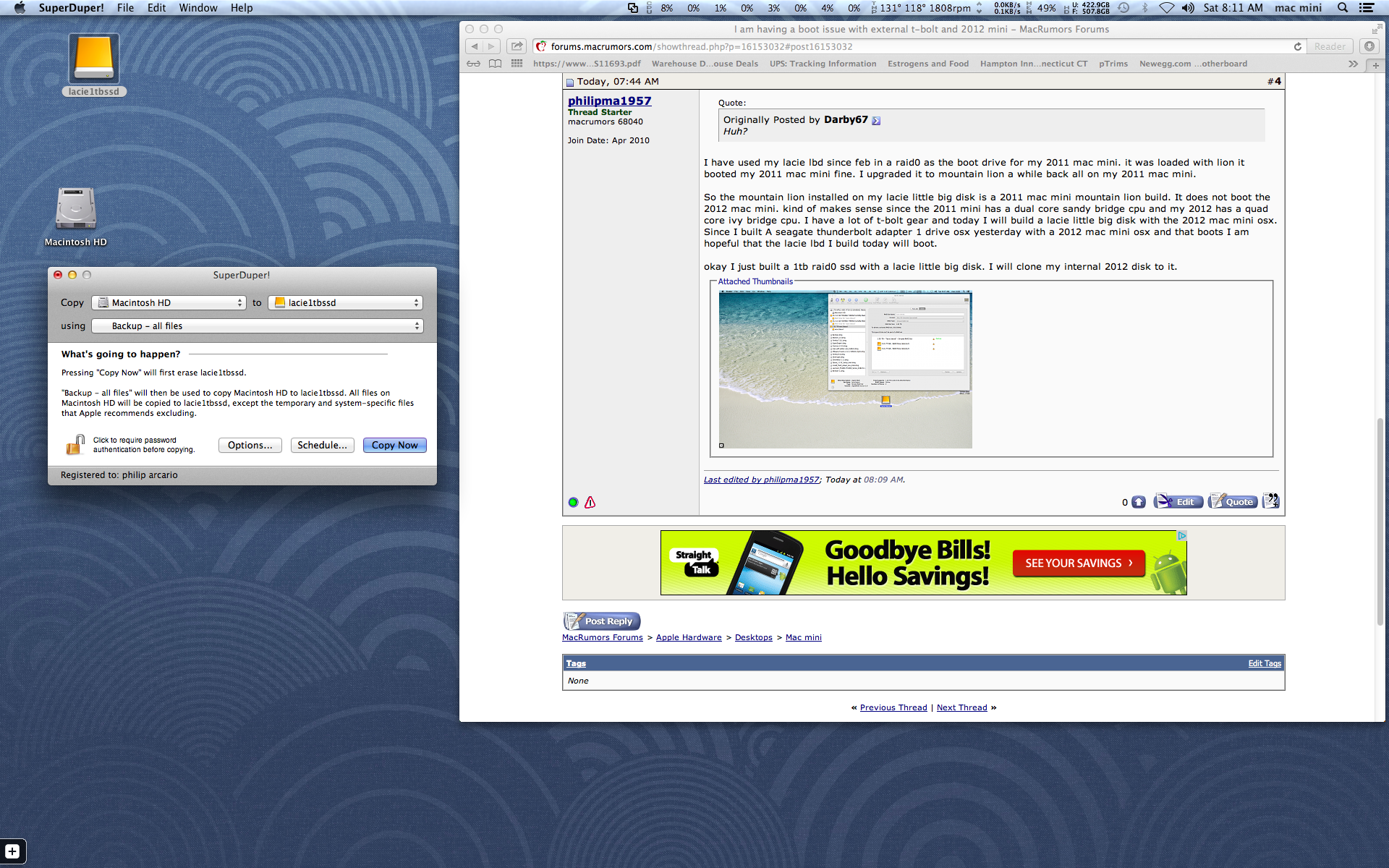This screenshot has width=1389, height=868.
Task: Click the Quote post button
Action: tap(1233, 501)
